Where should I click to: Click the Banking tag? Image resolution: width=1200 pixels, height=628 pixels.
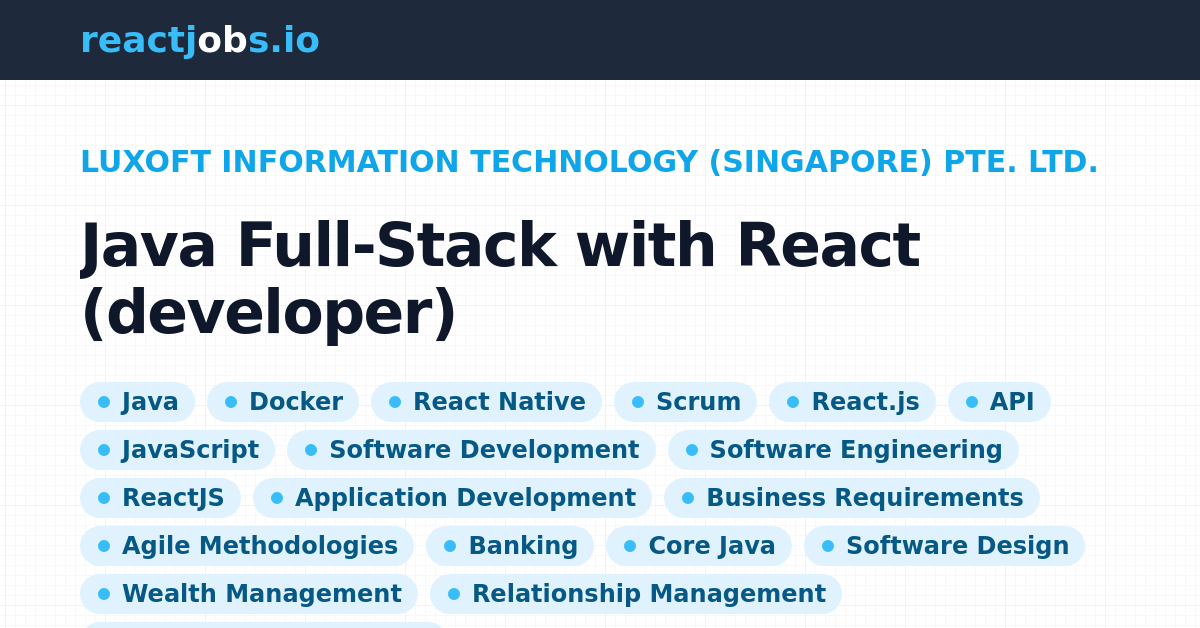point(510,546)
